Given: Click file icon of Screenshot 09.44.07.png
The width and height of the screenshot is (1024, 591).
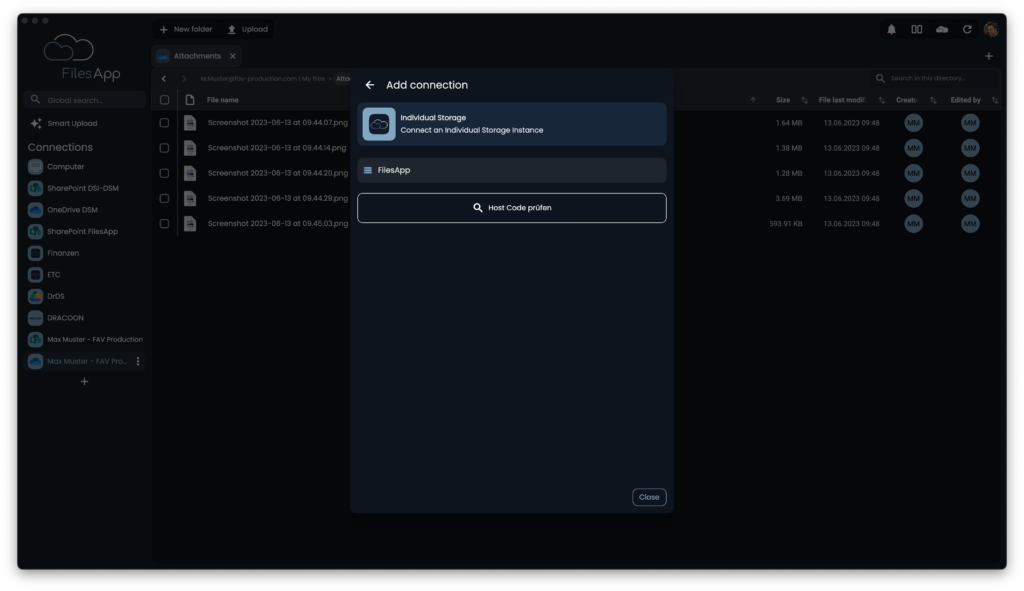Looking at the screenshot, I should [190, 123].
